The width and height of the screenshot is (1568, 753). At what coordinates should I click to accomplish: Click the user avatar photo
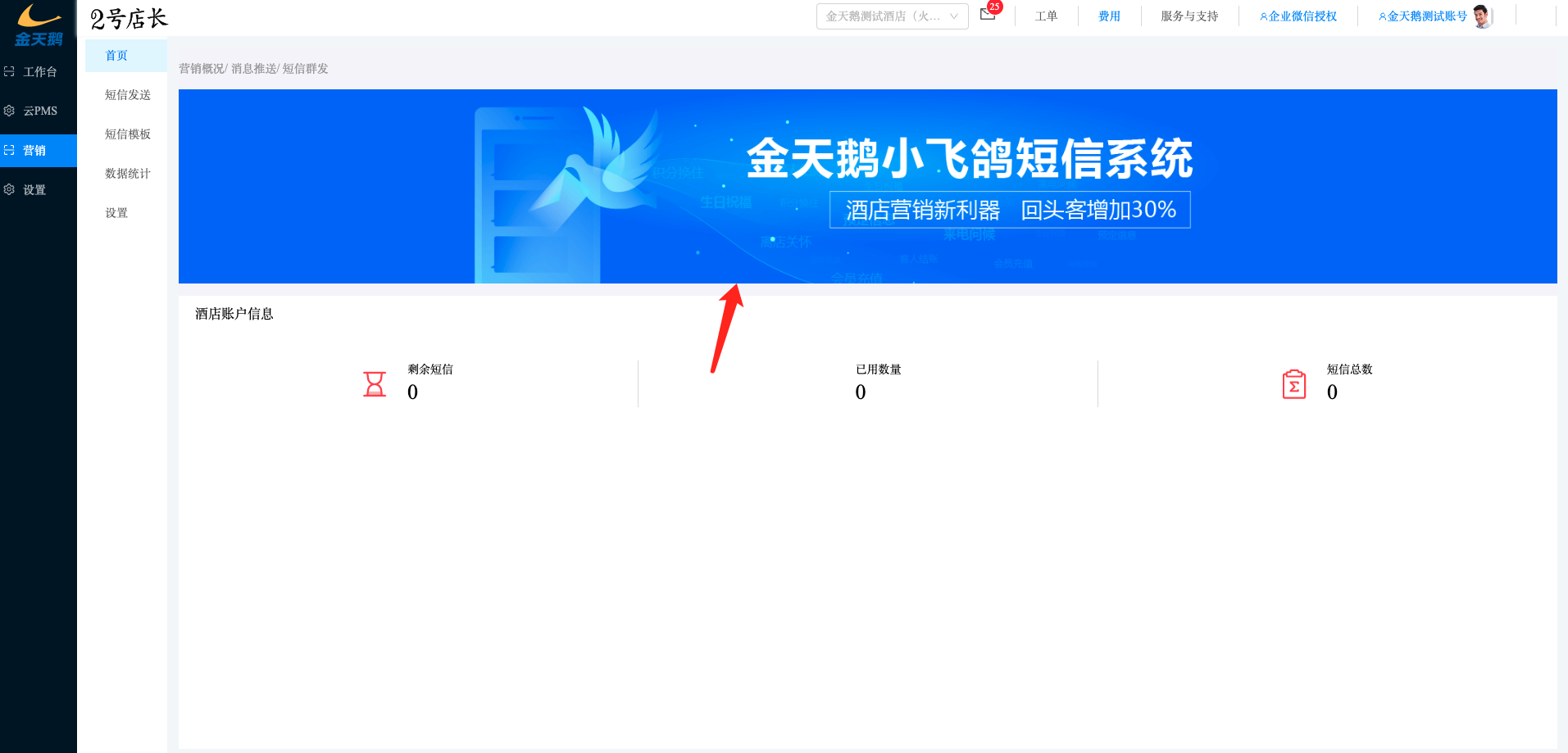(x=1482, y=16)
